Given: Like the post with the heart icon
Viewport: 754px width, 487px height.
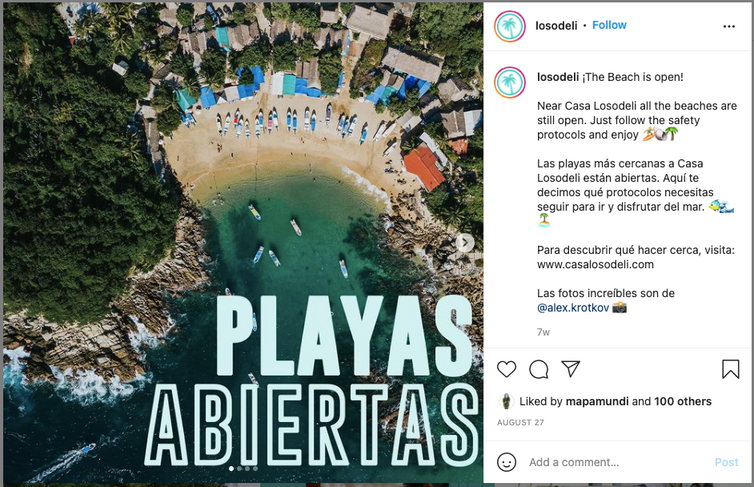Looking at the screenshot, I should coord(506,369).
